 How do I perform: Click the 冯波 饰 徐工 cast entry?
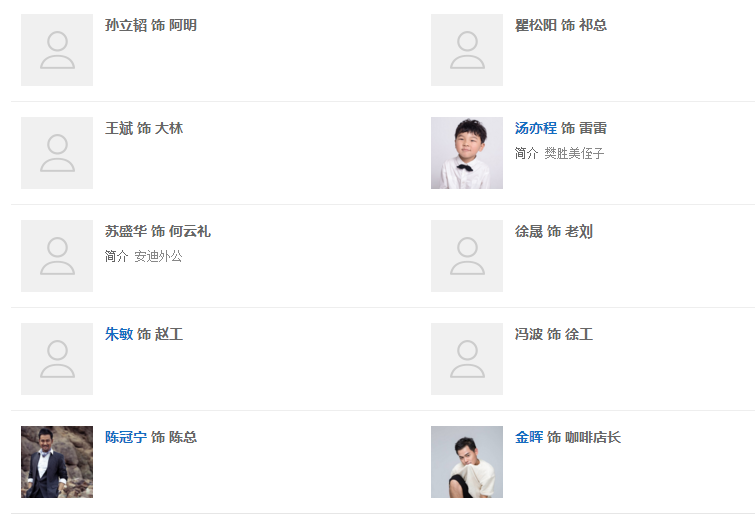pos(554,334)
